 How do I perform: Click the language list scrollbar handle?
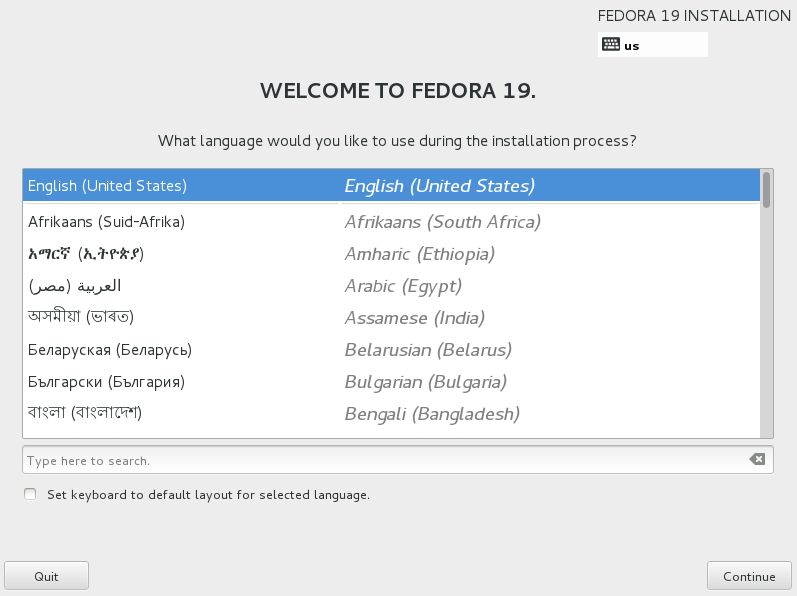click(x=766, y=190)
